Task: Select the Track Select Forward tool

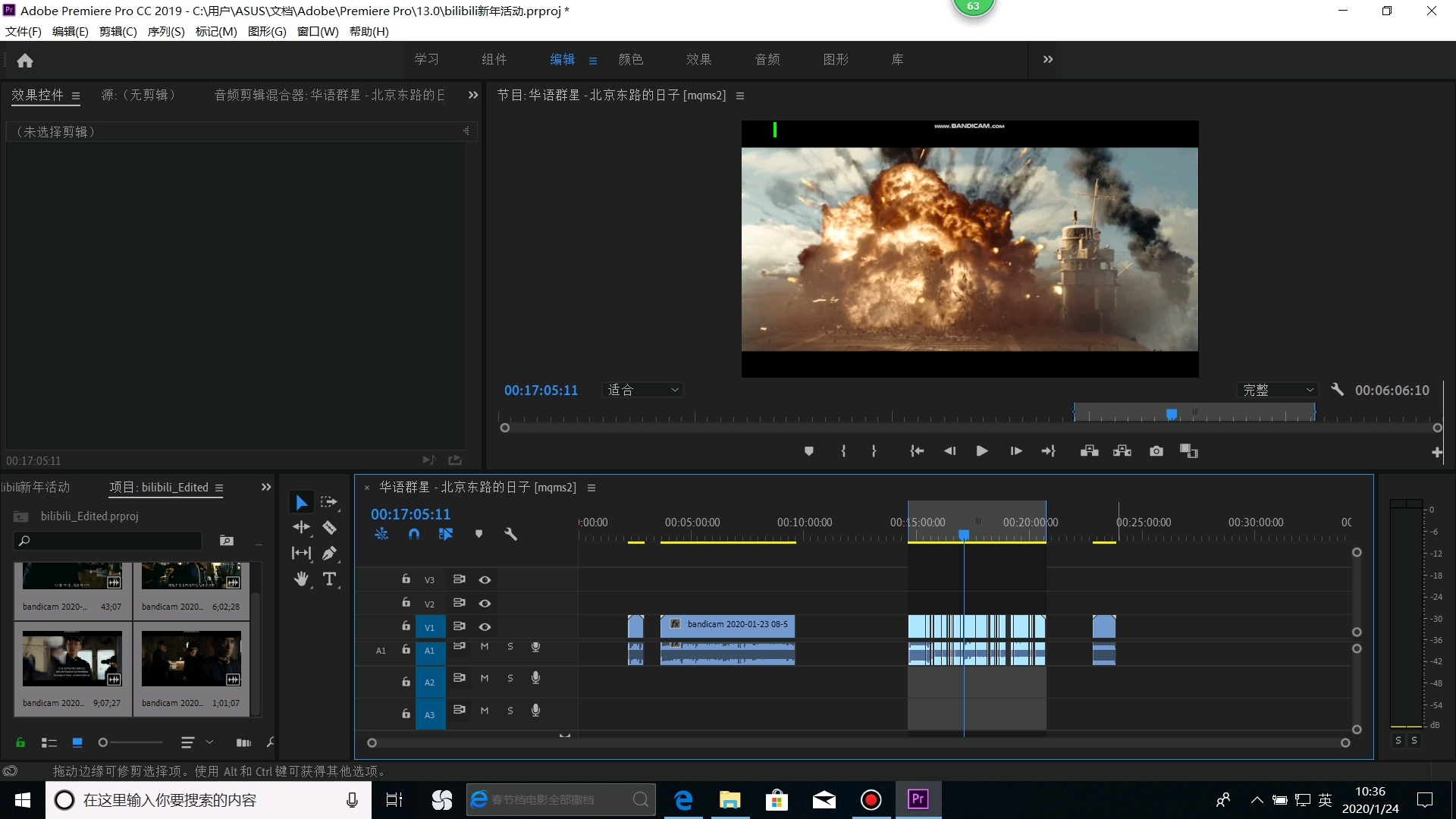Action: (x=329, y=502)
